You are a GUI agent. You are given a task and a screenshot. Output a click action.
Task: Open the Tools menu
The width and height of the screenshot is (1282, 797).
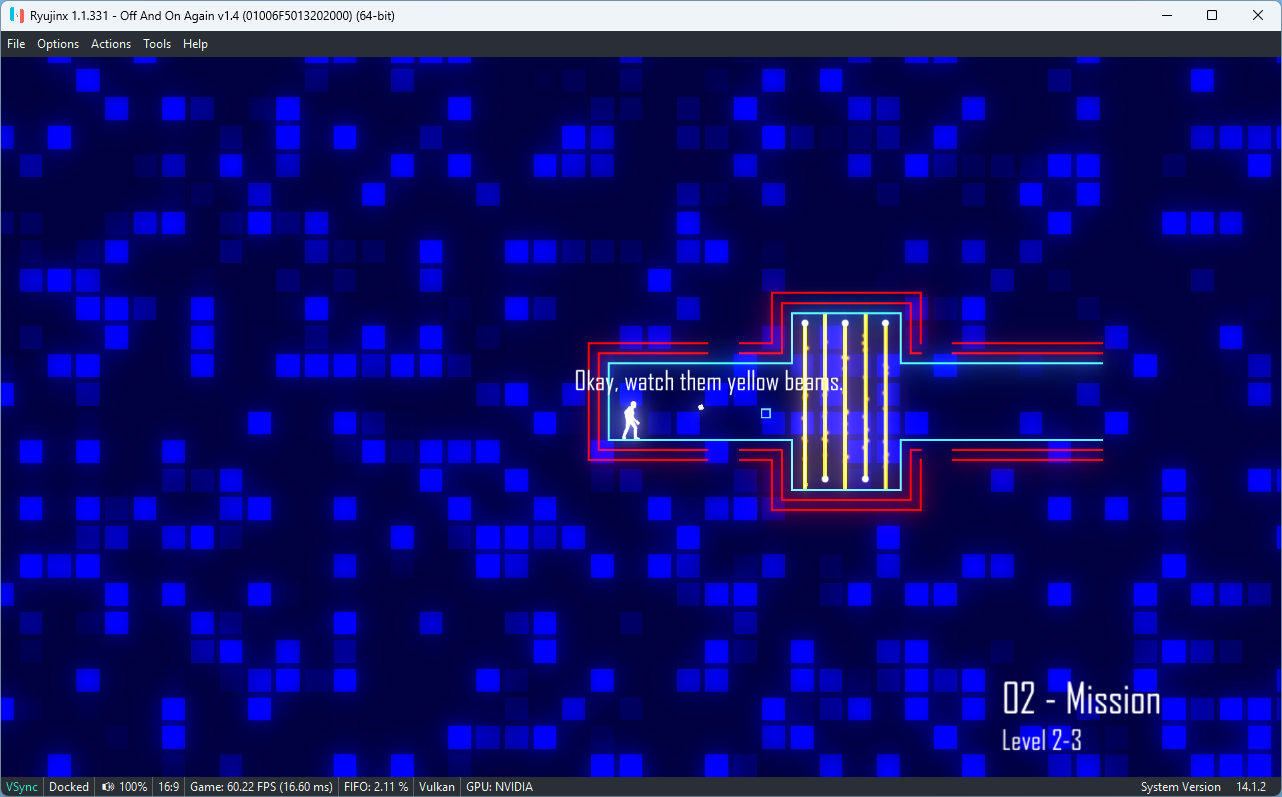pyautogui.click(x=157, y=44)
